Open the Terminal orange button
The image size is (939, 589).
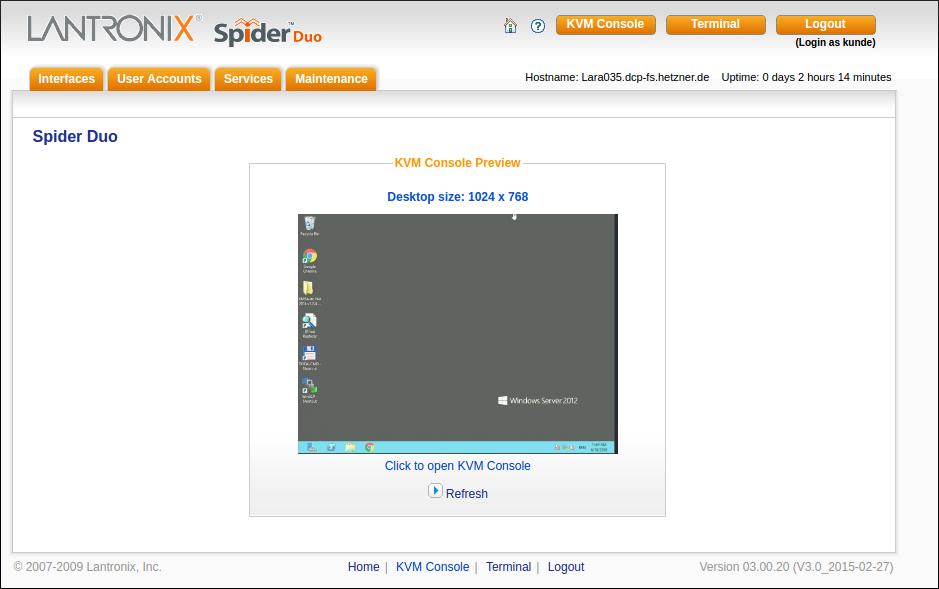716,25
